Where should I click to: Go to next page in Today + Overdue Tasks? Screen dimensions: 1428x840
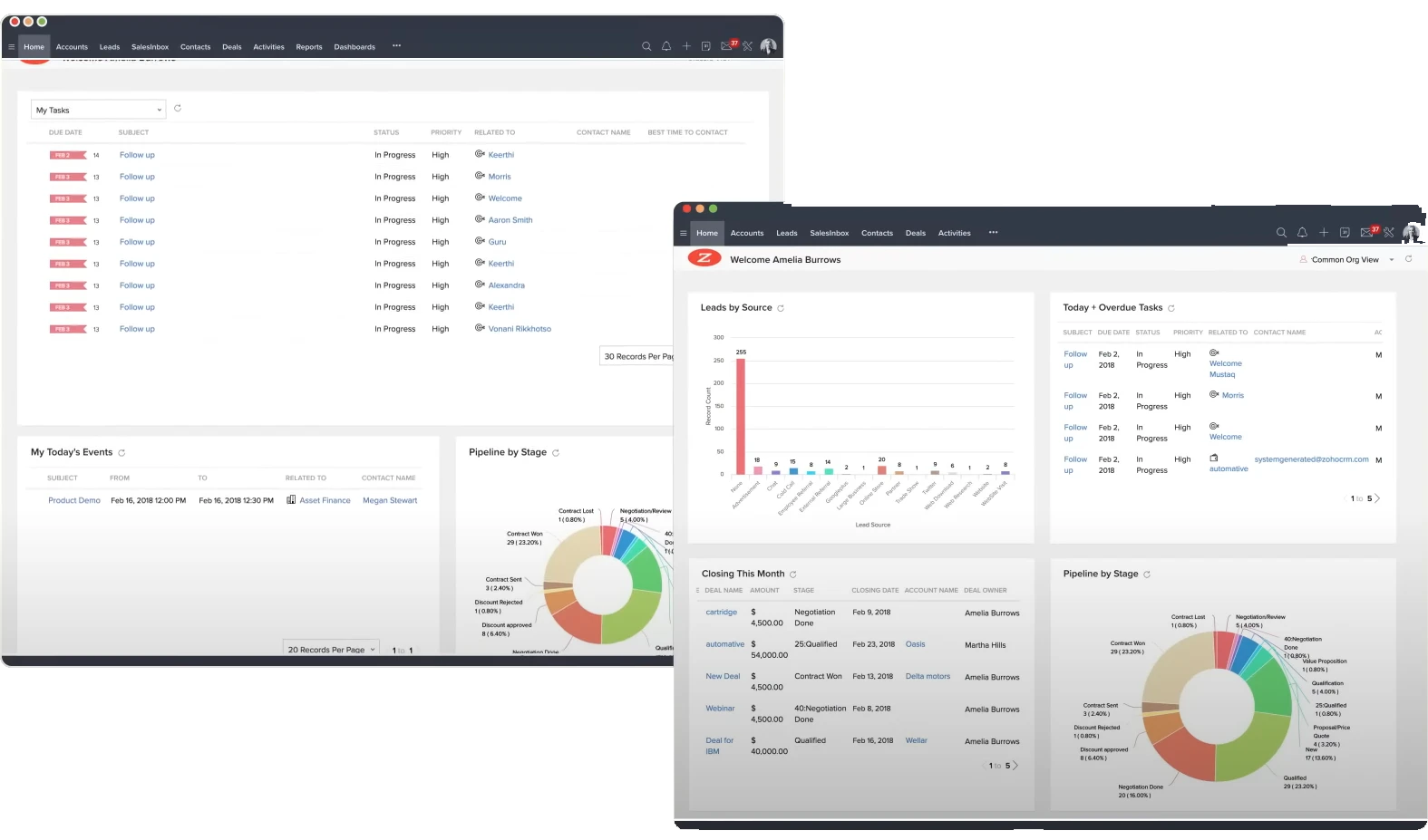pyautogui.click(x=1377, y=498)
